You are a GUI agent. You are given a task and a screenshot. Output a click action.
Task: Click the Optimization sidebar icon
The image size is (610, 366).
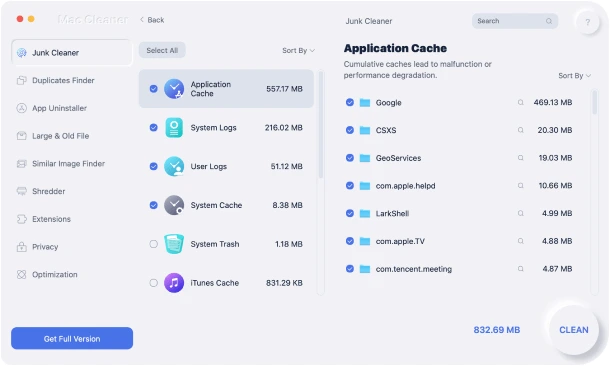21,275
